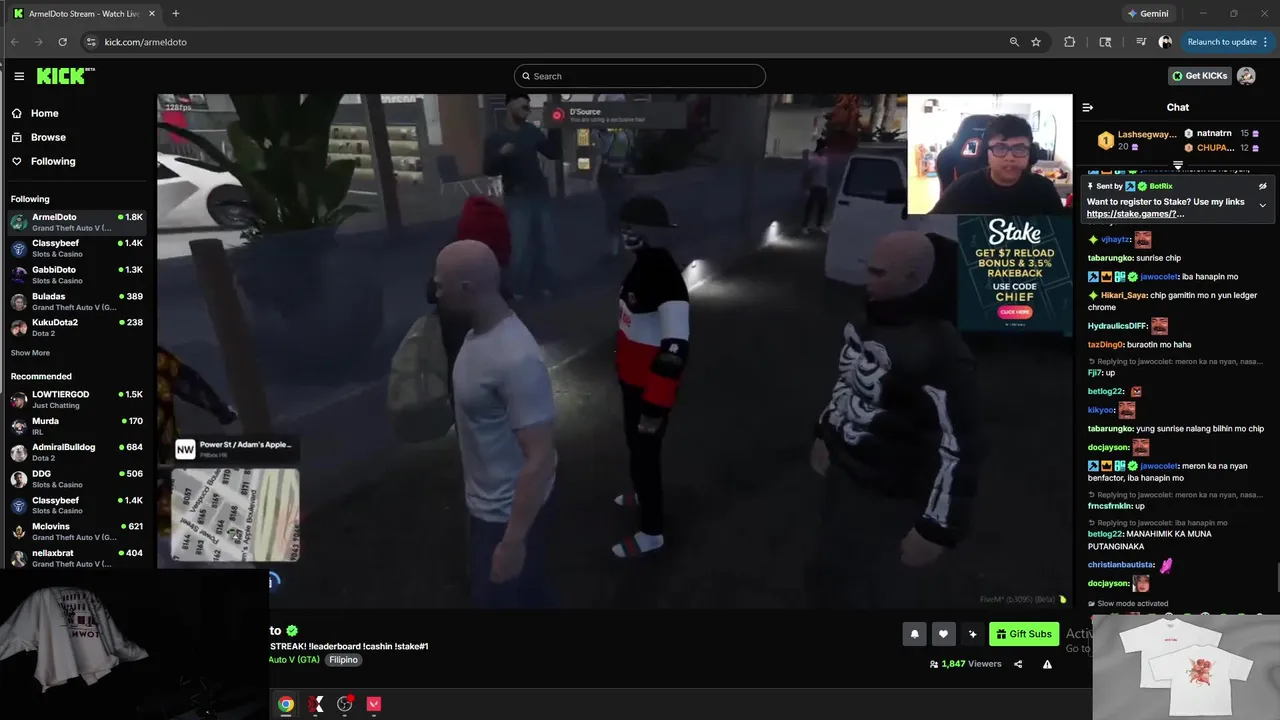Click the Get KICKs button
Screen dimensions: 1280x720
pyautogui.click(x=1198, y=76)
